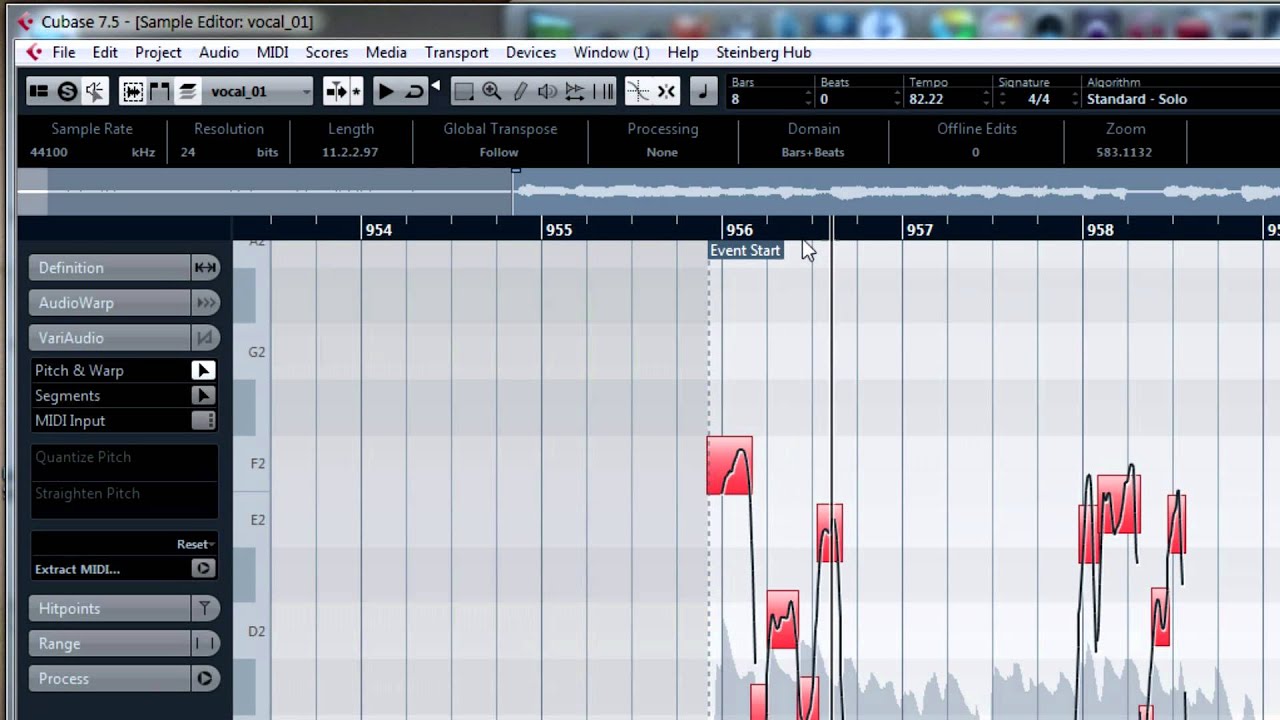Screen dimensions: 1280x720
Task: Adjust the Beats stepper arrows
Action: click(x=898, y=99)
